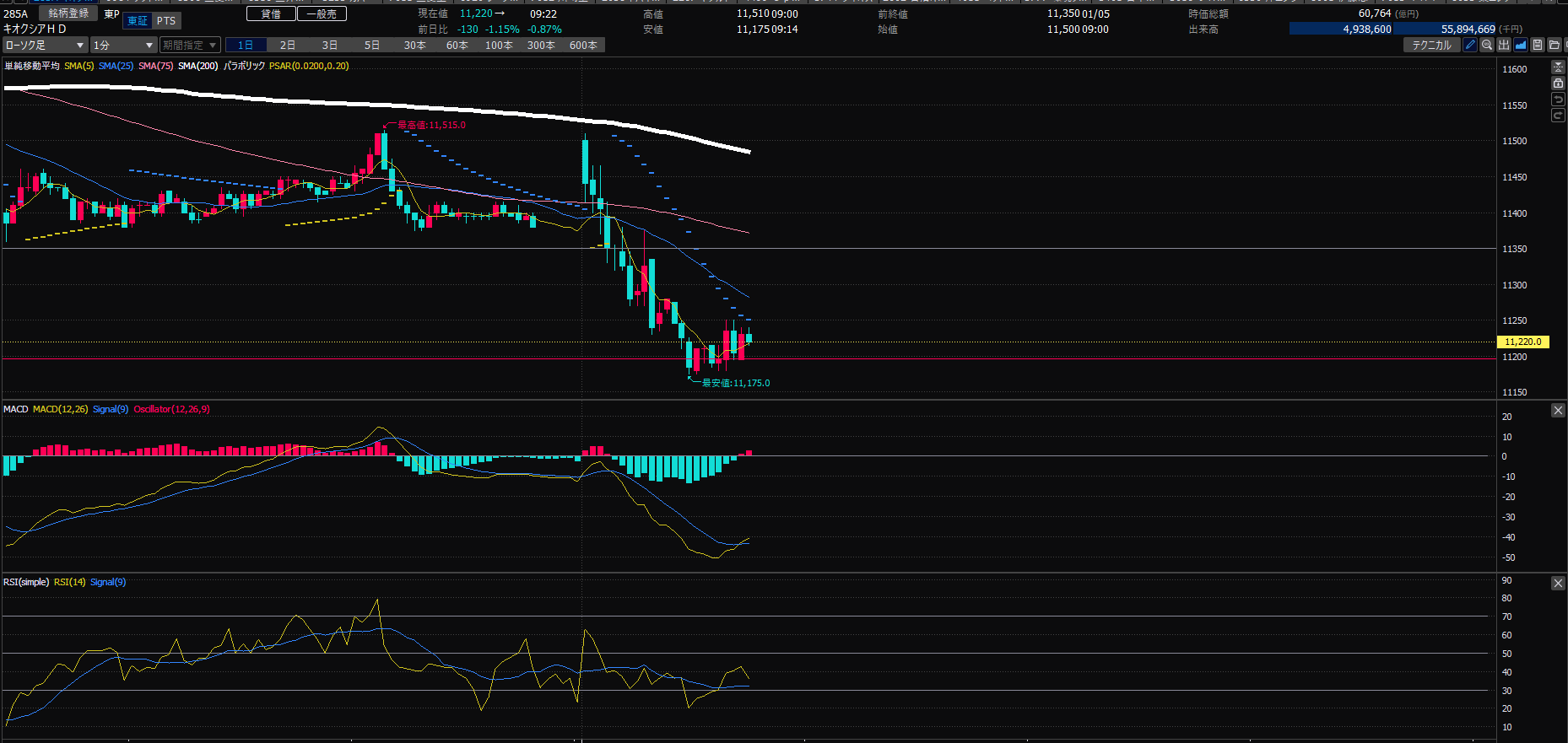1568x743 pixels.
Task: Select the 5日 range tab
Action: pyautogui.click(x=372, y=46)
